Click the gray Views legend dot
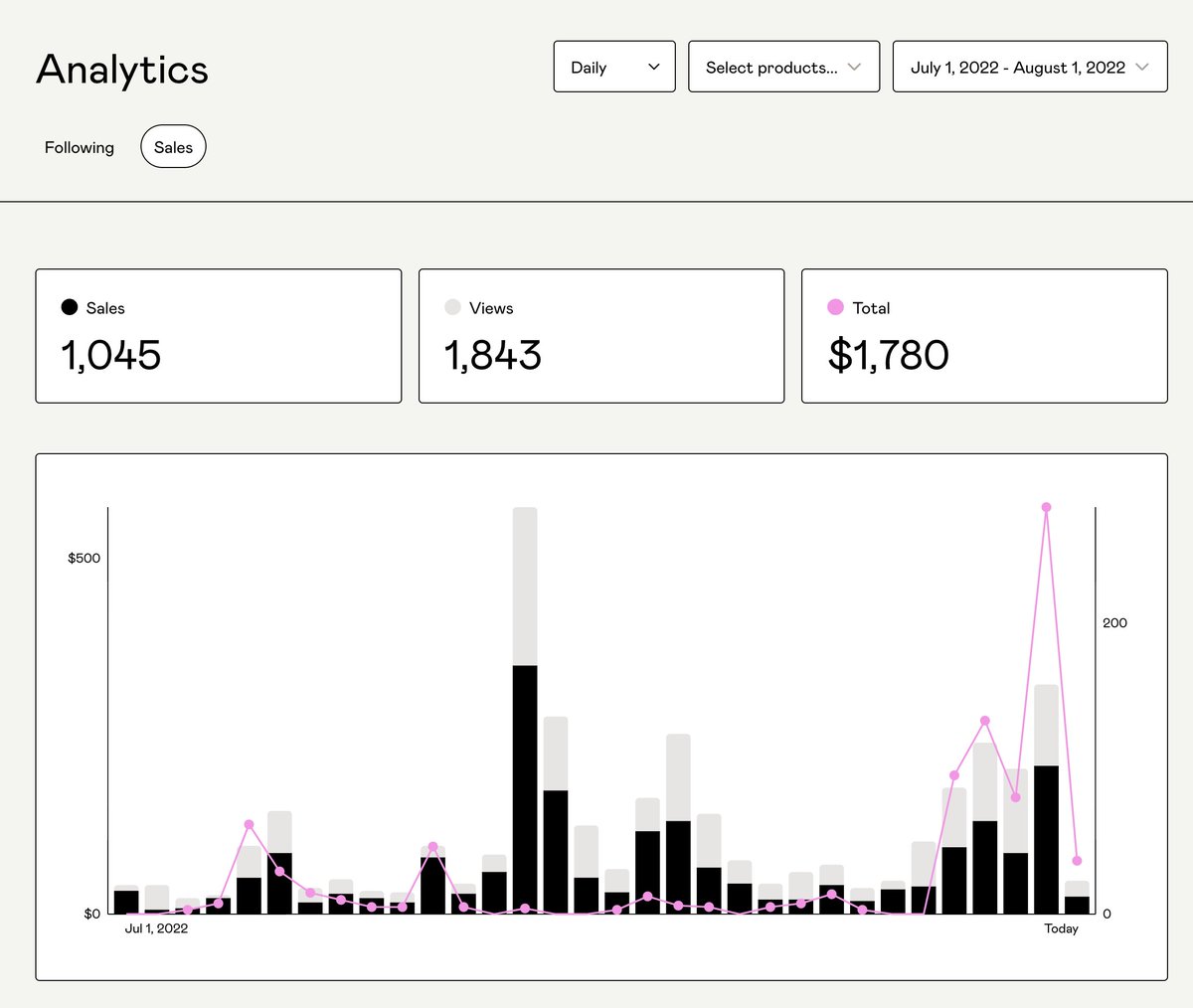 coord(452,307)
